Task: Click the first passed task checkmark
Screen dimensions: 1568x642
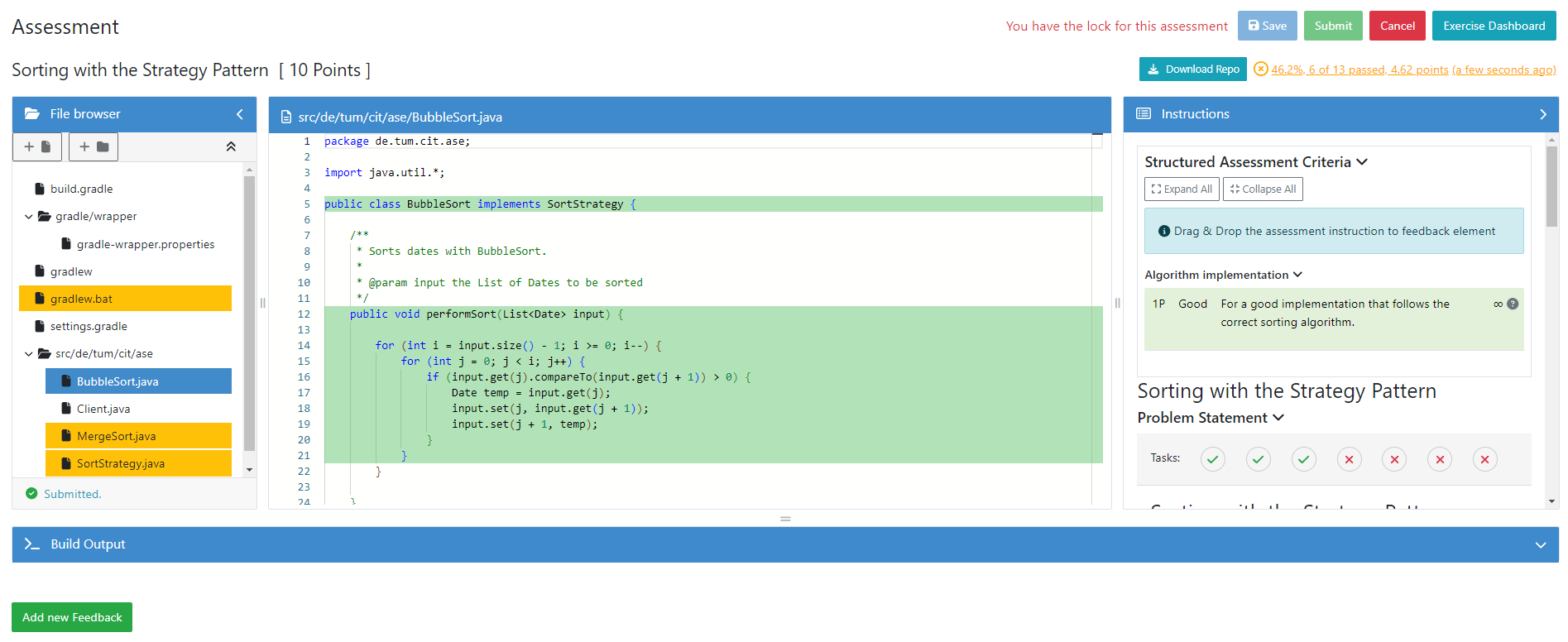Action: [x=1213, y=459]
